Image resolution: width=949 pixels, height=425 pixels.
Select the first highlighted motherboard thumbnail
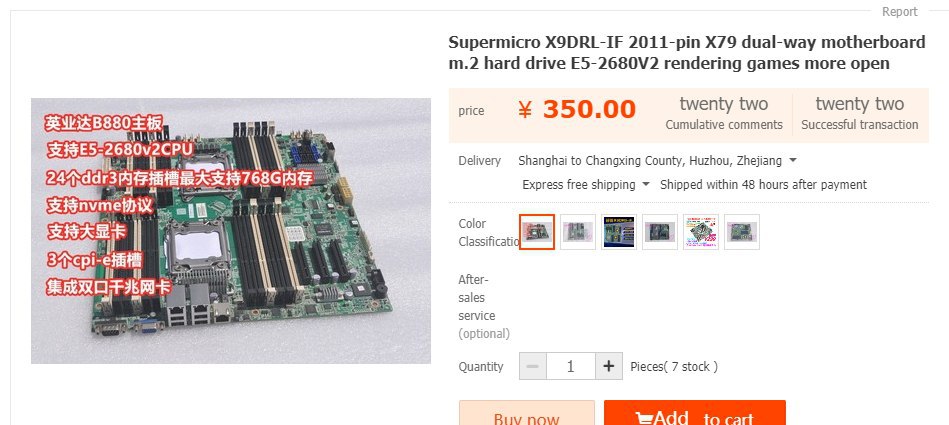tap(536, 231)
